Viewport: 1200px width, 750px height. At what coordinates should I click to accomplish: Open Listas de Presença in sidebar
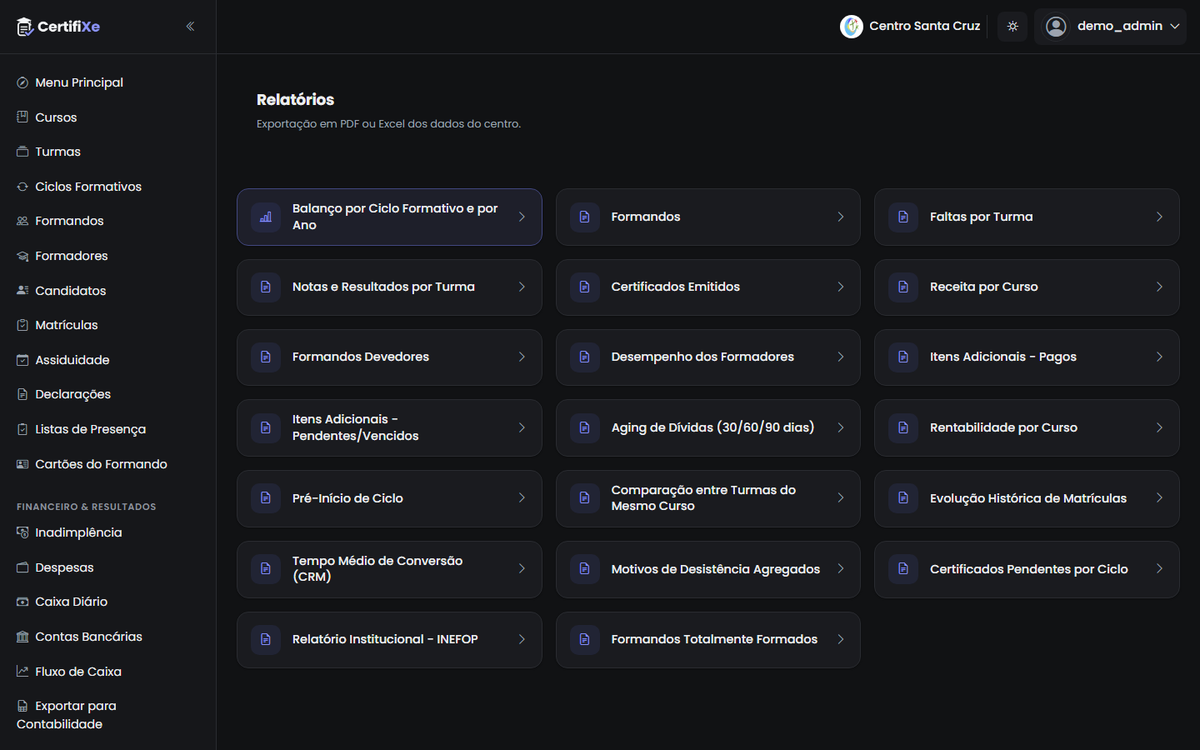pyautogui.click(x=108, y=429)
